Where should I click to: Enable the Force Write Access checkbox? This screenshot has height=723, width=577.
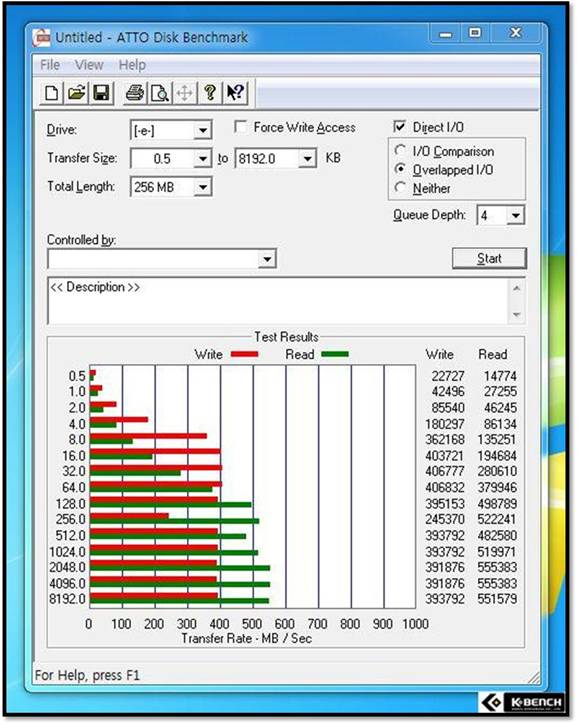coord(240,127)
